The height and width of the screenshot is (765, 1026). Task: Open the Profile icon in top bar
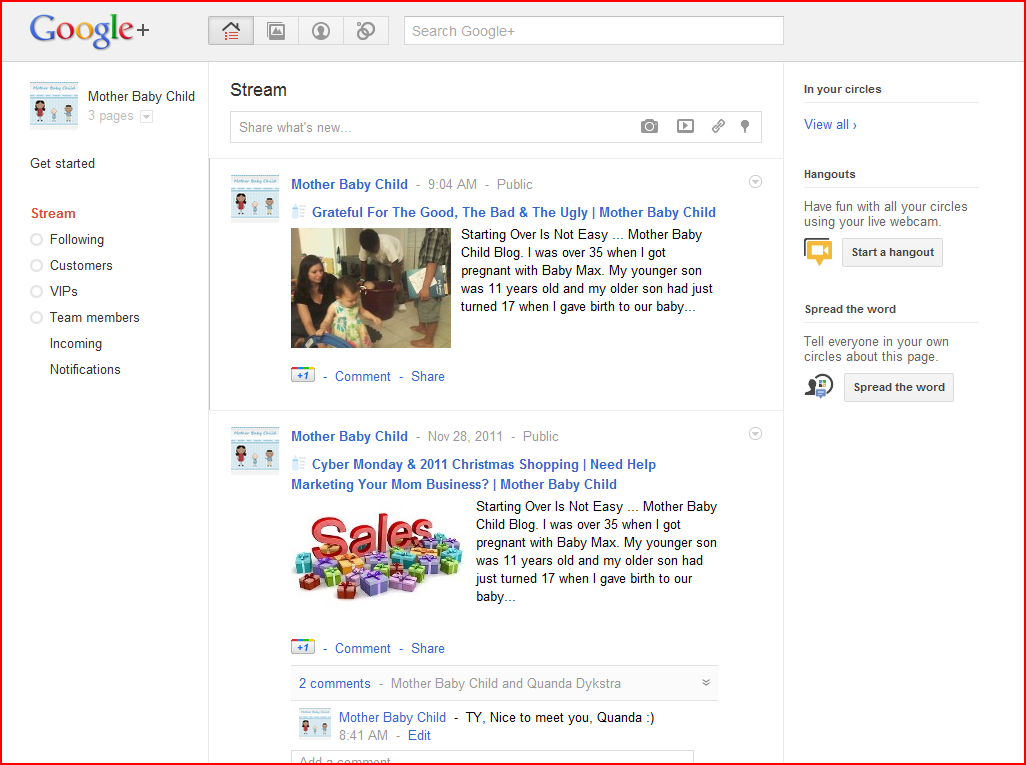coord(321,31)
